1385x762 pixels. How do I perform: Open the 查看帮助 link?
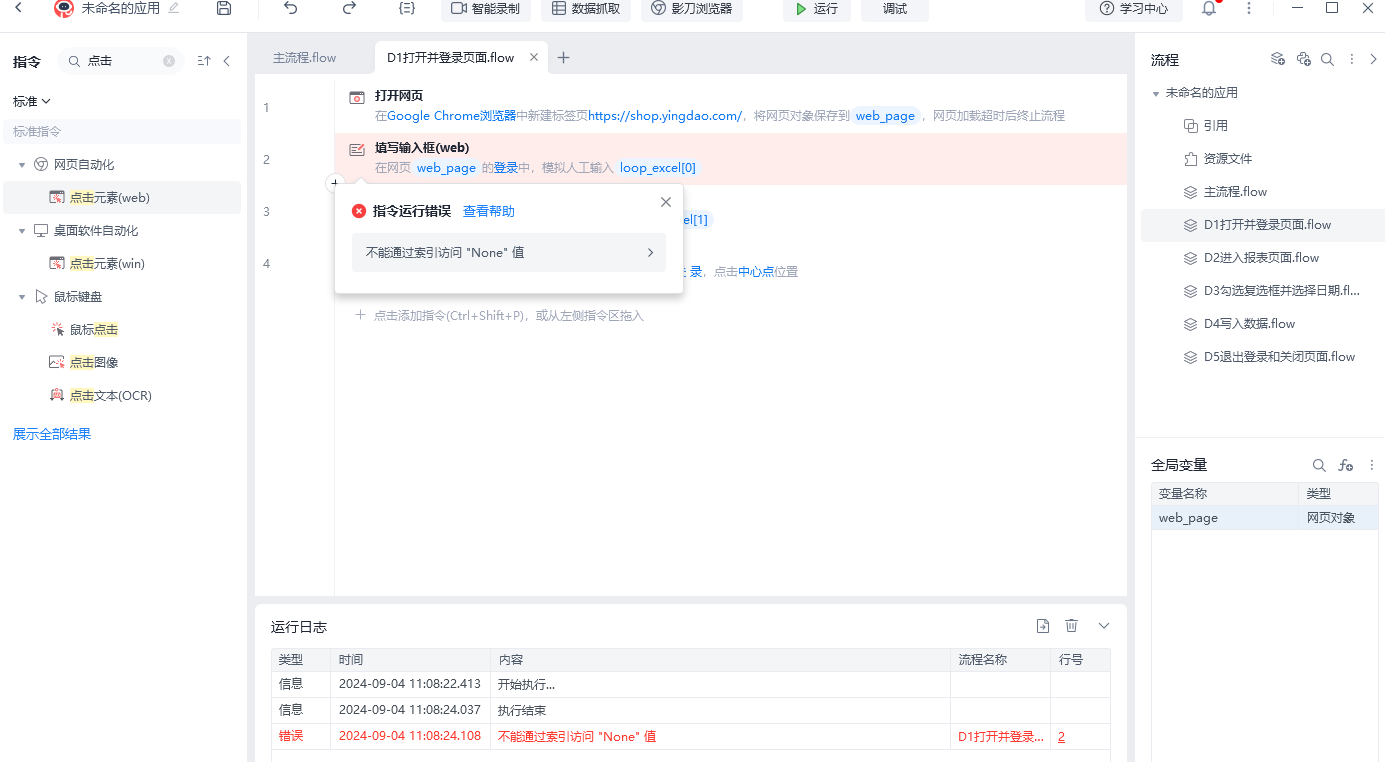pyautogui.click(x=489, y=211)
